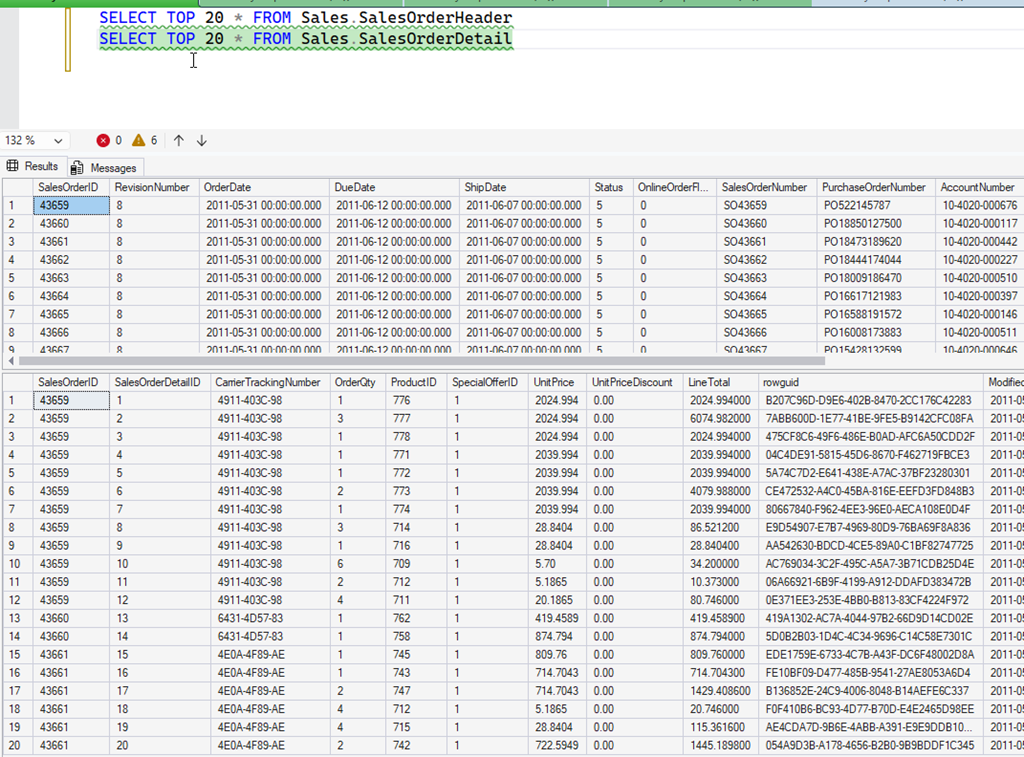Image resolution: width=1024 pixels, height=757 pixels.
Task: Select the OrderDate column header
Action: (227, 187)
